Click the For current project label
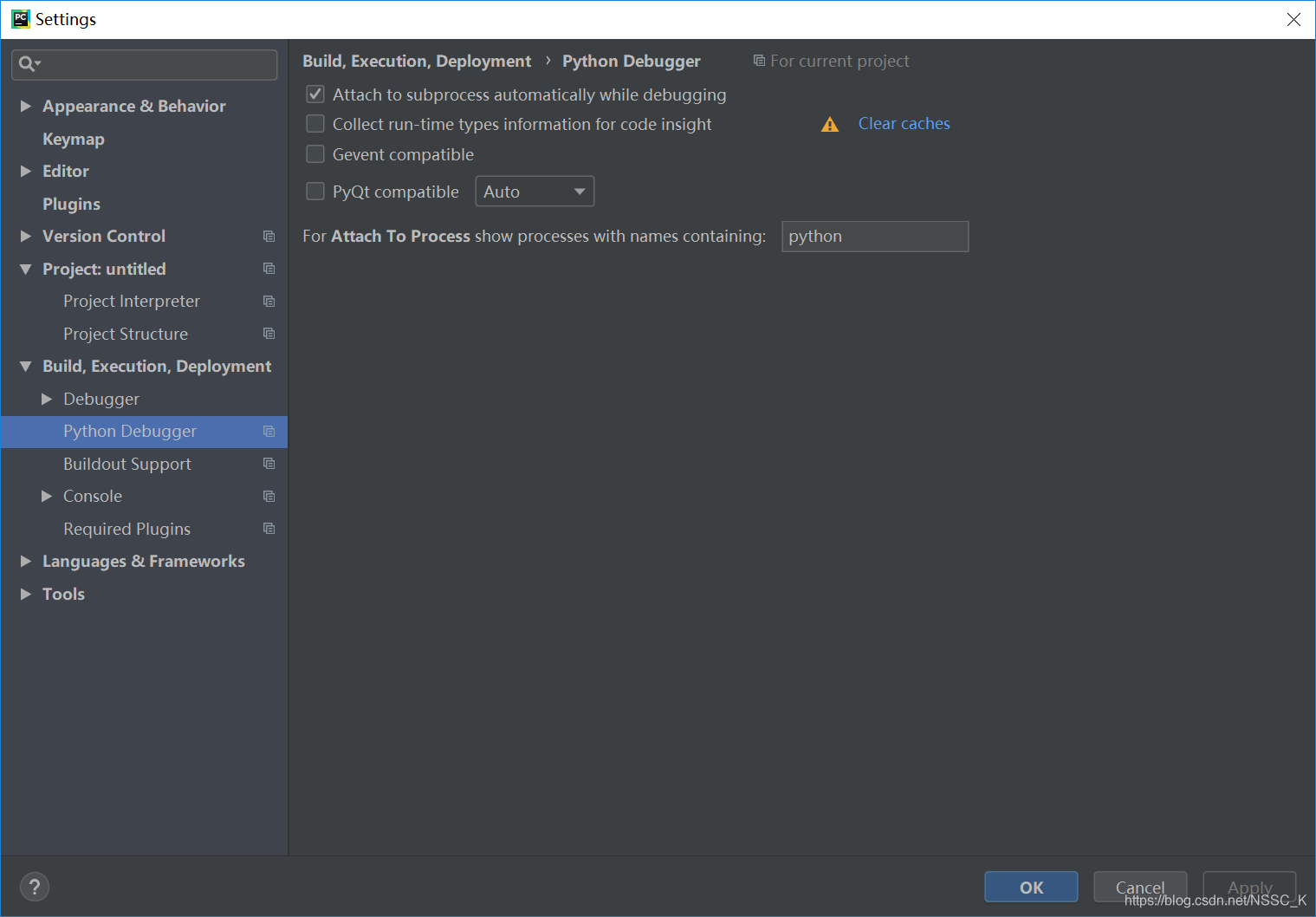Screen dimensions: 1316x917 (840, 62)
